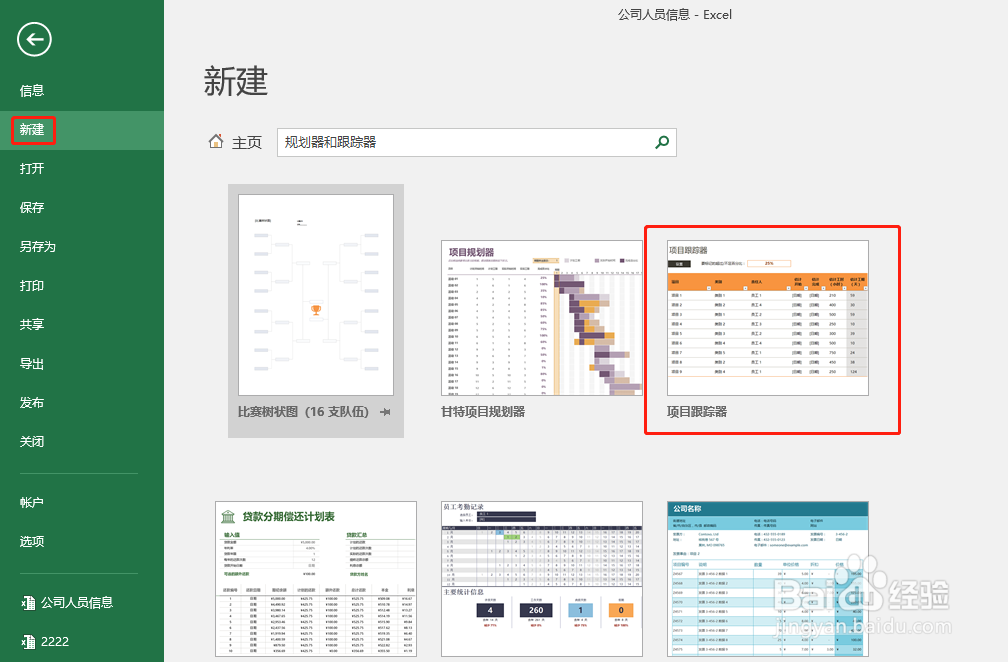Click the template search input field
The image size is (1008, 662).
(x=476, y=142)
